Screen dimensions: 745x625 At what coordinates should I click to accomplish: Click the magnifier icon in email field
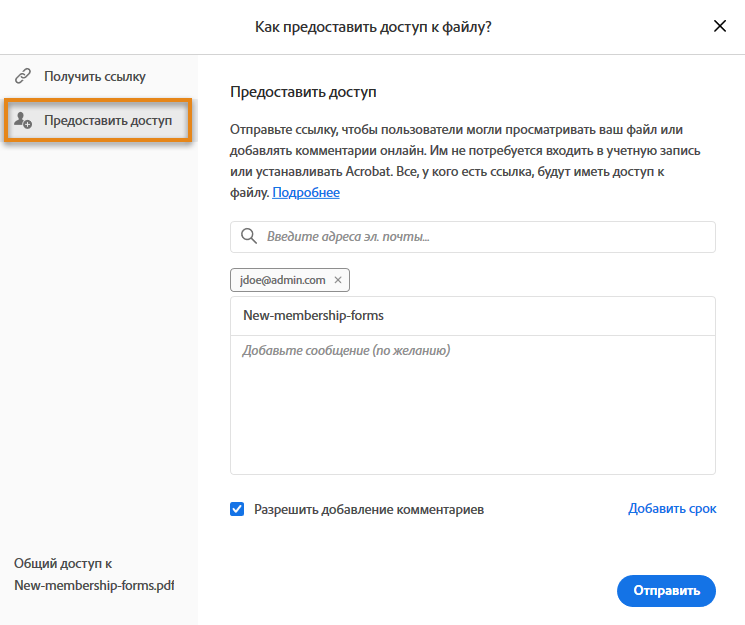[x=249, y=237]
